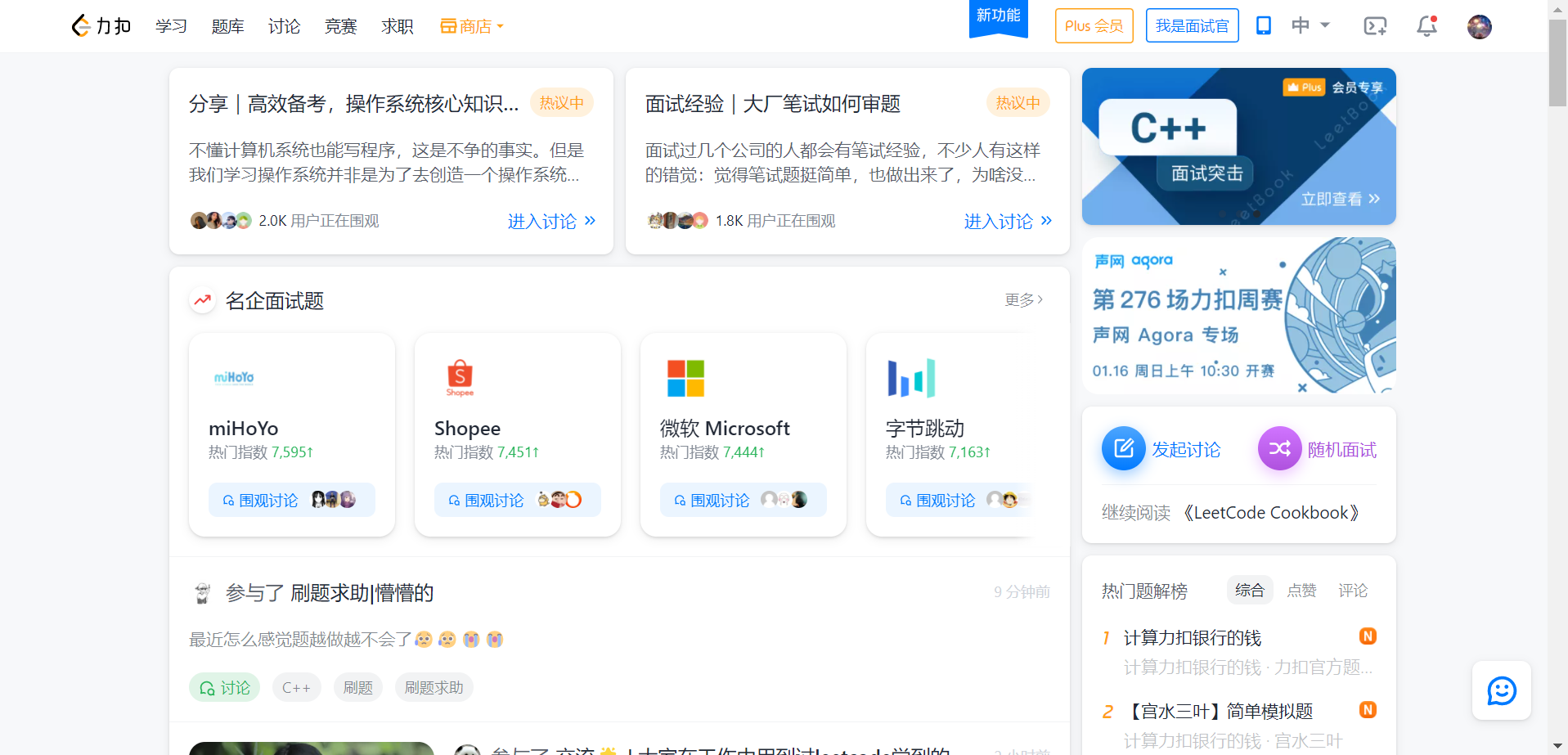Click the 刷题求助 tag

(434, 688)
